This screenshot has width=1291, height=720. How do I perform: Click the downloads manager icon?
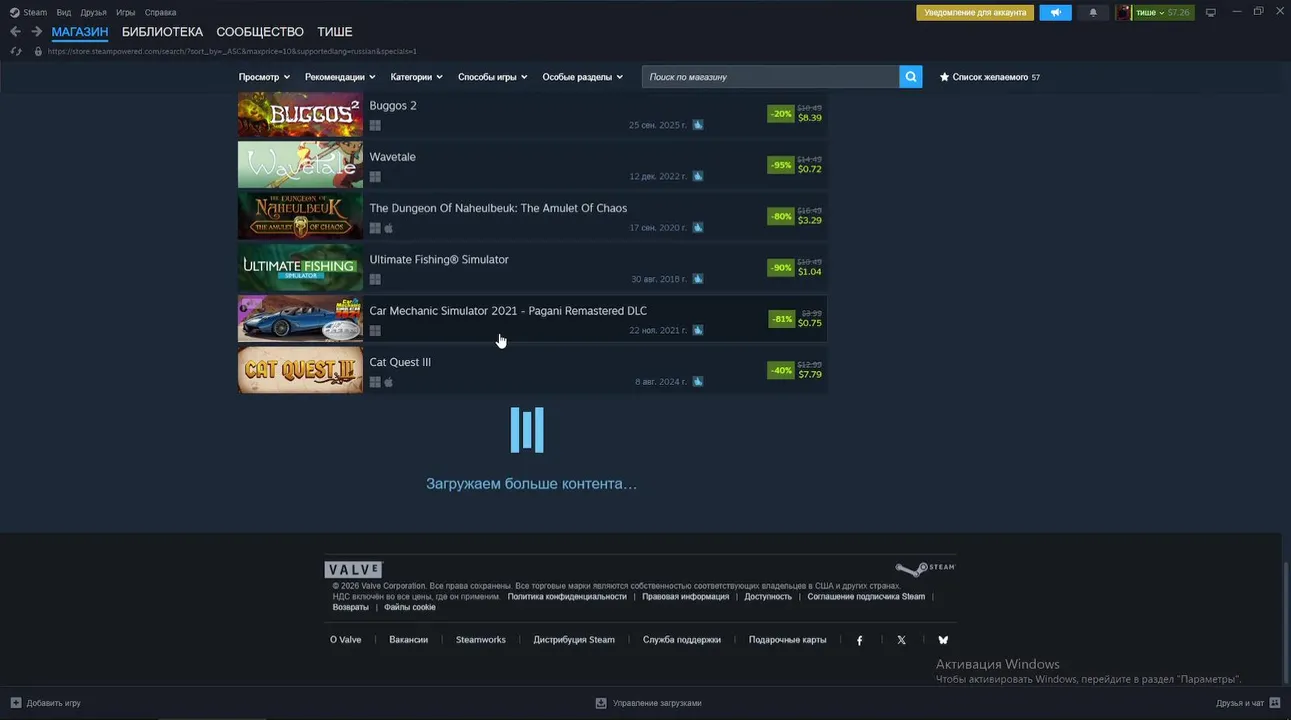(x=601, y=703)
